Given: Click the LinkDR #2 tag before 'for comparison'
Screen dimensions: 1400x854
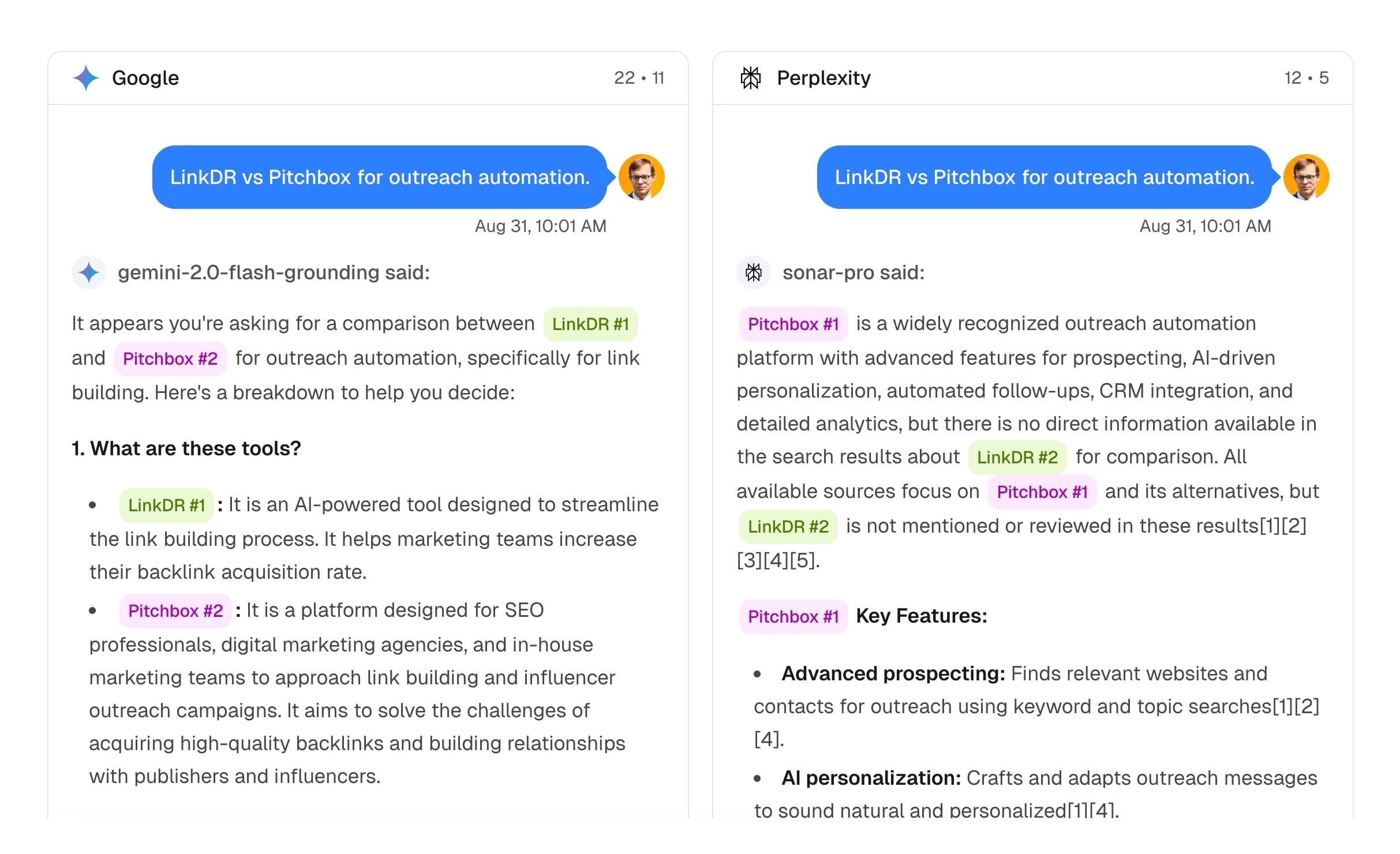Looking at the screenshot, I should [1017, 457].
